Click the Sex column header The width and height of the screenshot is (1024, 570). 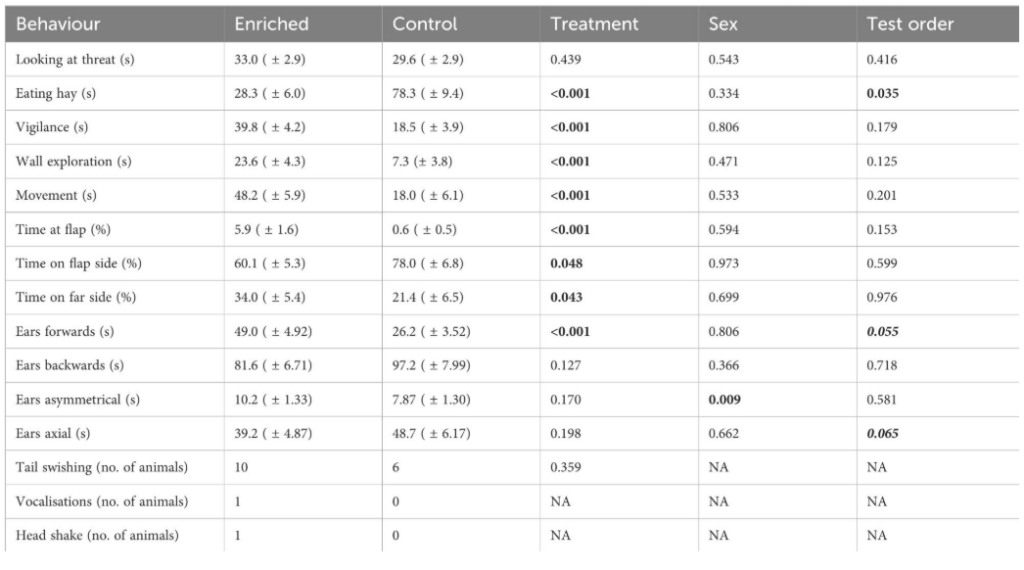[722, 24]
